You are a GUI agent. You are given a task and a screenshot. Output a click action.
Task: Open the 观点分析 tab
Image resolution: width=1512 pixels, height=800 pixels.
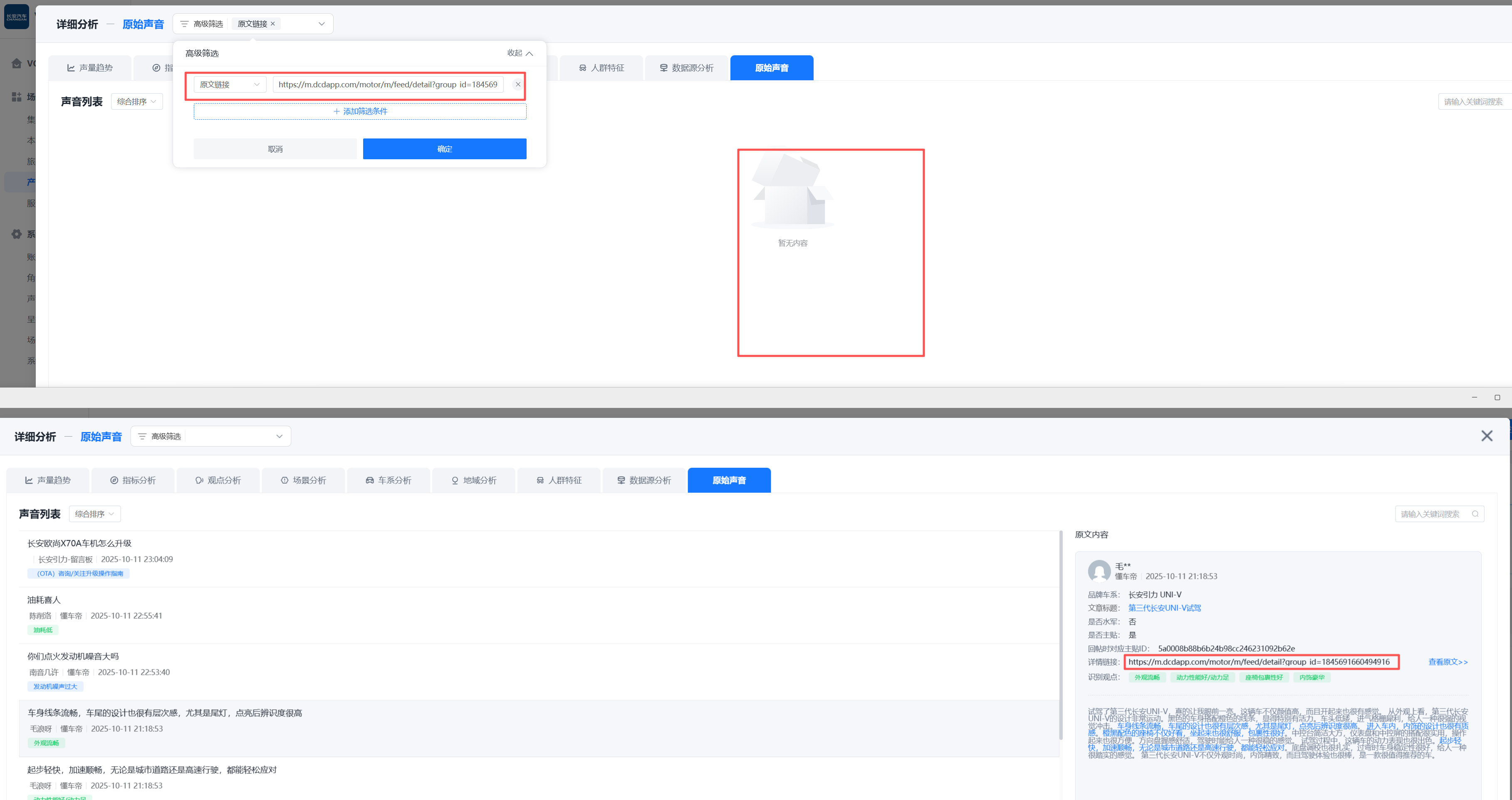pos(218,480)
